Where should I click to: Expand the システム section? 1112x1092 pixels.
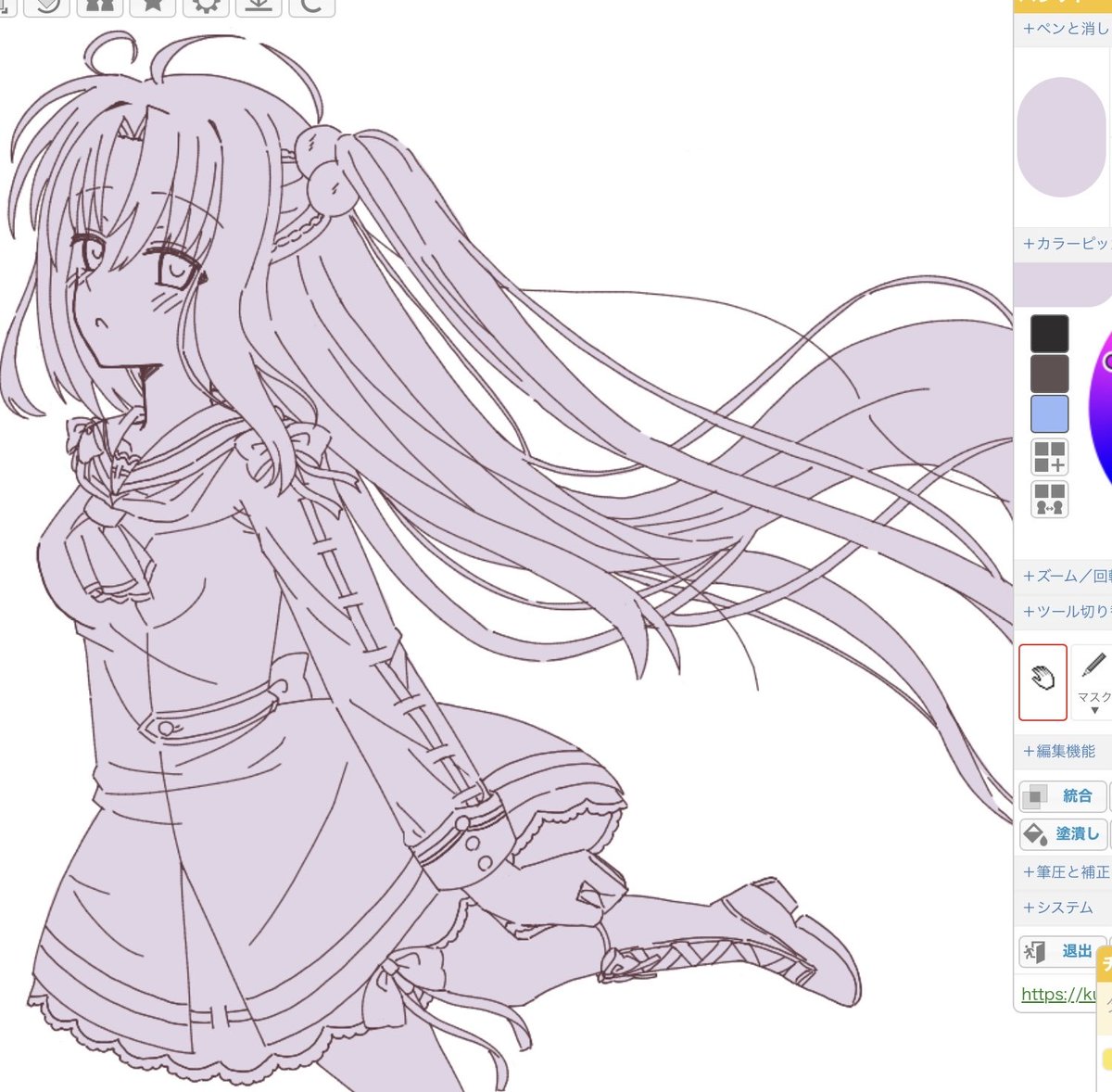(1063, 908)
